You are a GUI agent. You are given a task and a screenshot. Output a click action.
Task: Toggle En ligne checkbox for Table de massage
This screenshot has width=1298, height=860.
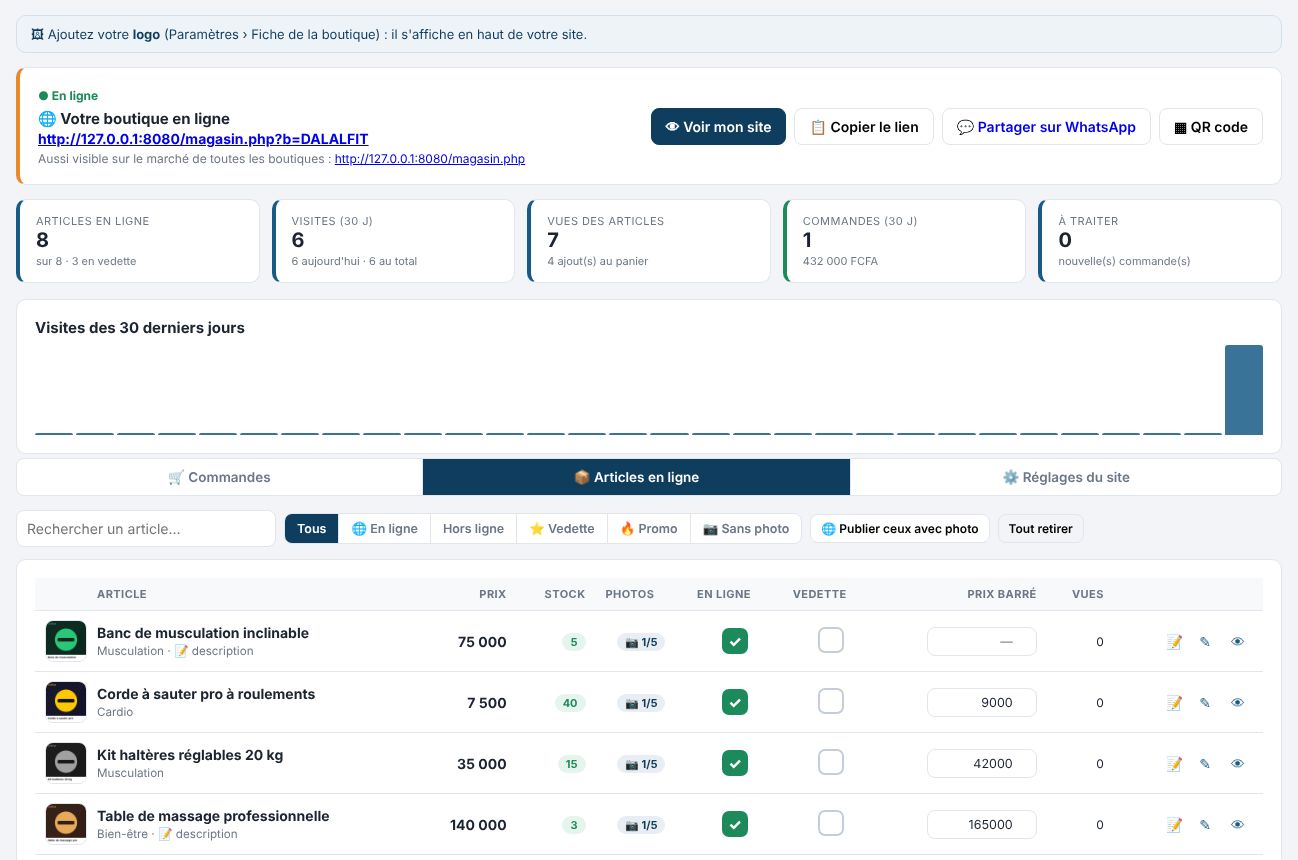tap(735, 824)
